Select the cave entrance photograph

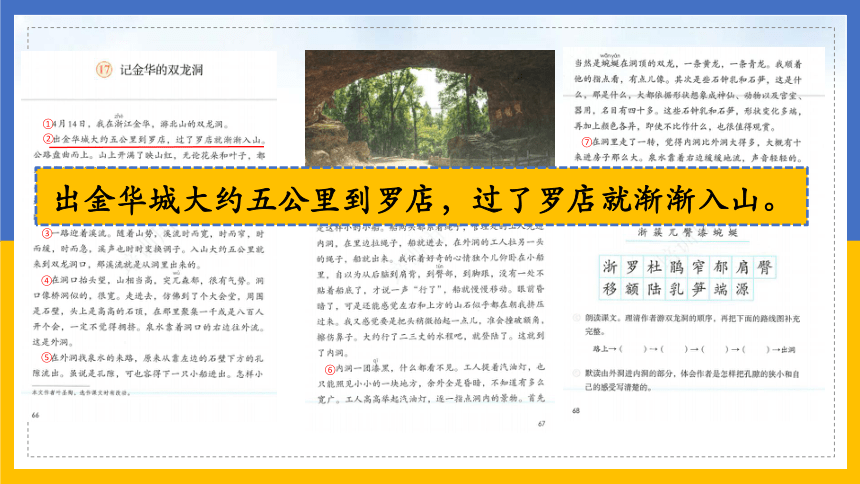429,108
